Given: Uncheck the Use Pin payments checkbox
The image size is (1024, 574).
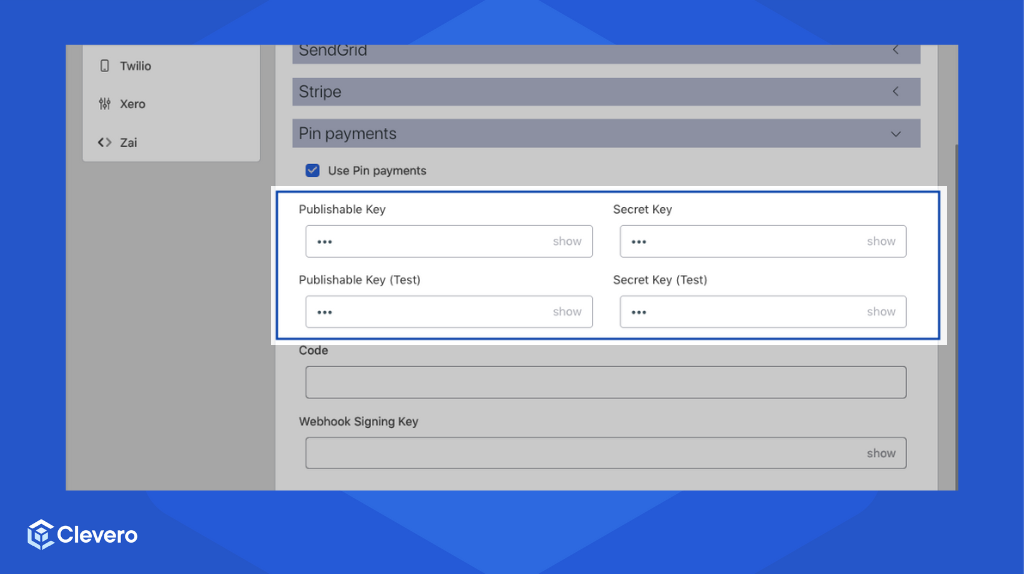Looking at the screenshot, I should pyautogui.click(x=313, y=170).
